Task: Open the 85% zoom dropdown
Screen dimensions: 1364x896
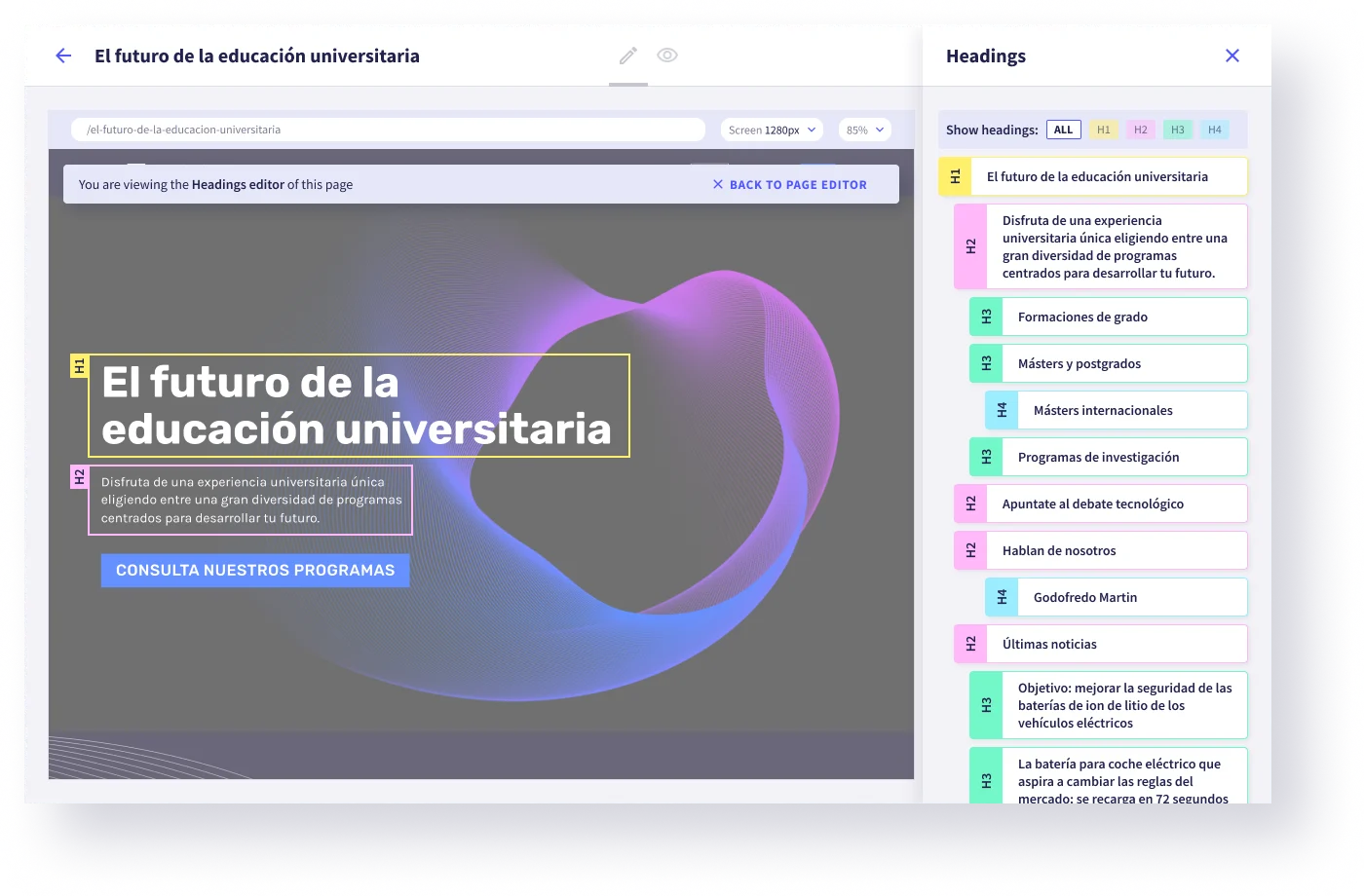Action: click(x=865, y=130)
